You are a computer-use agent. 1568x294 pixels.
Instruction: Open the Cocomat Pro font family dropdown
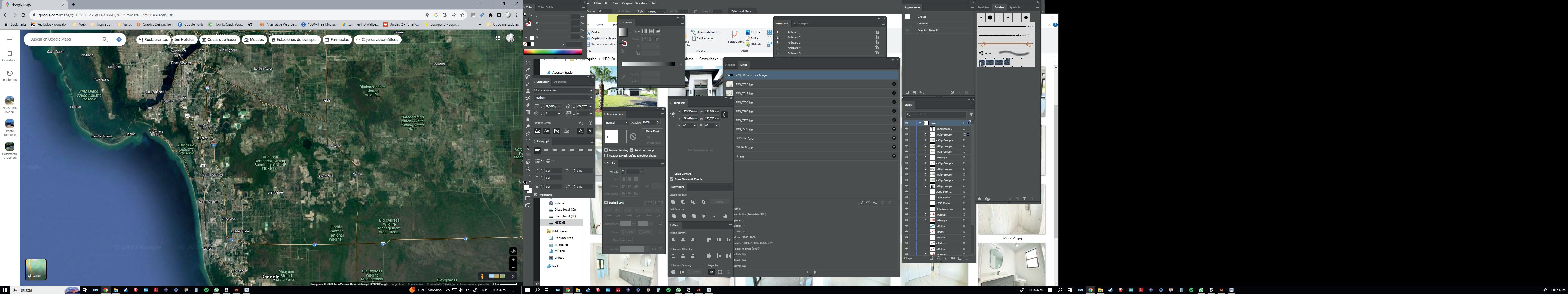[590, 90]
